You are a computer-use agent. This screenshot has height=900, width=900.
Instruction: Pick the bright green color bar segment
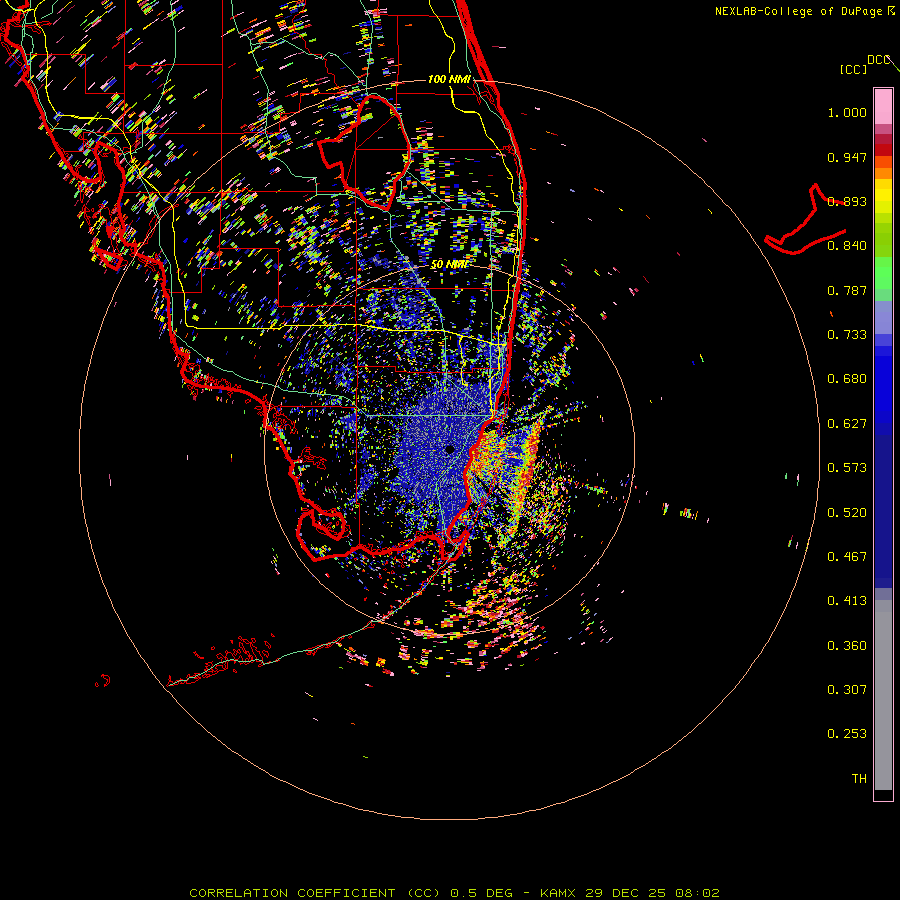883,273
